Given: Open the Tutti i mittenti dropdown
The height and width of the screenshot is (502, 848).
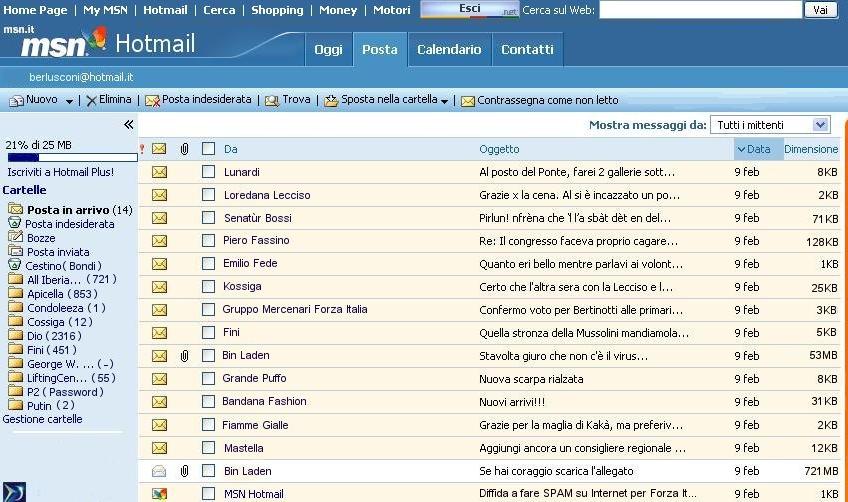Looking at the screenshot, I should [x=770, y=125].
